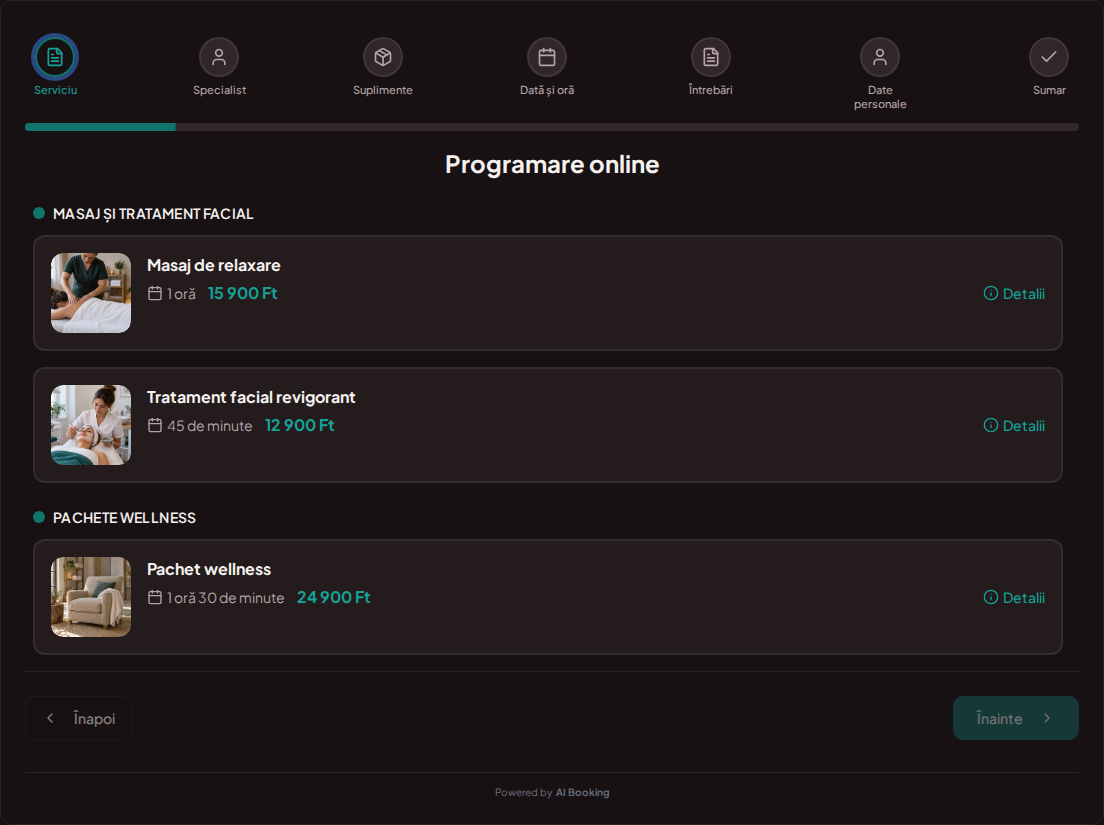
Task: Choose the Masaj de relaxare service card
Action: (548, 293)
